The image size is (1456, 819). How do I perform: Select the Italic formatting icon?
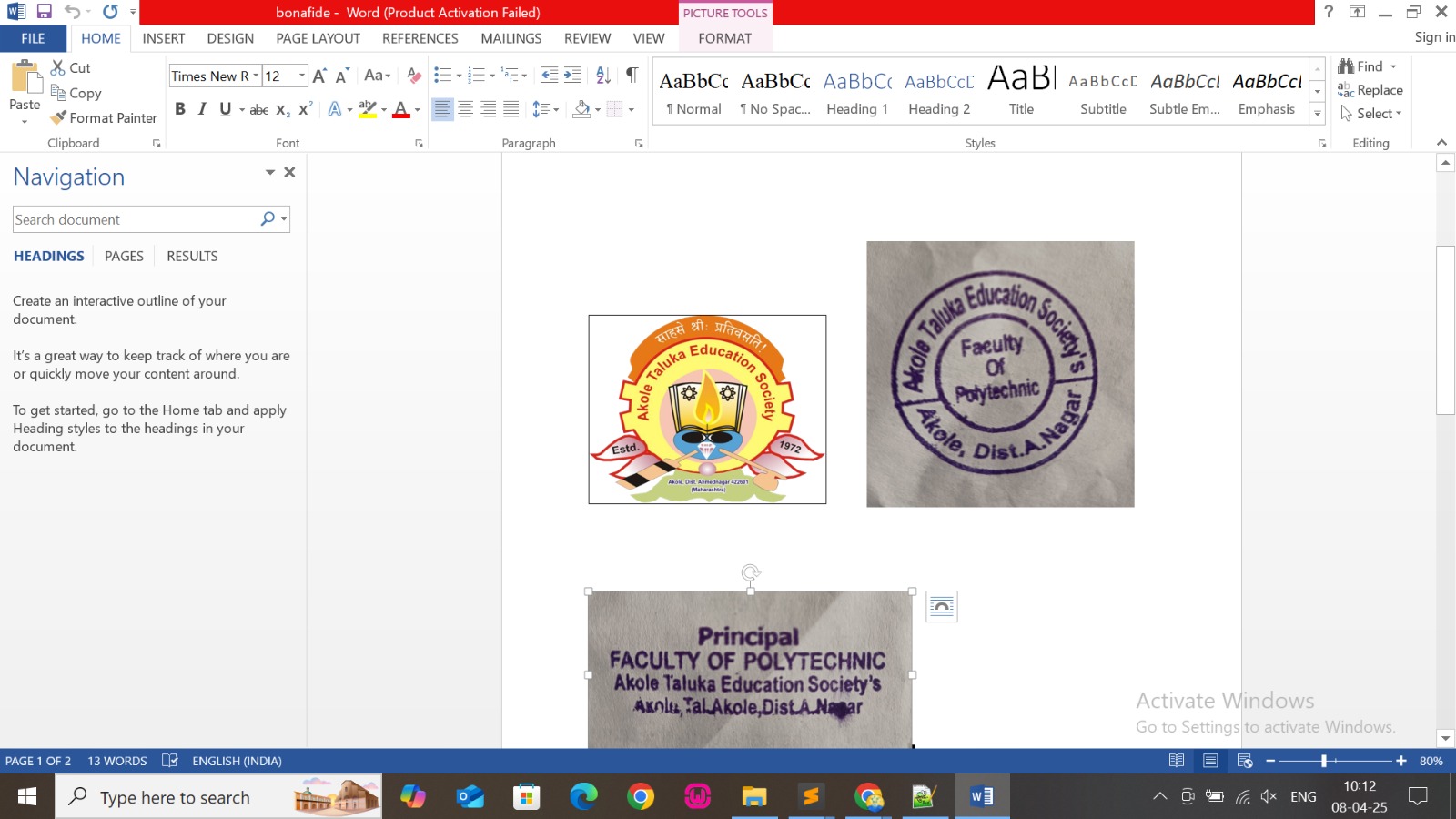point(202,109)
